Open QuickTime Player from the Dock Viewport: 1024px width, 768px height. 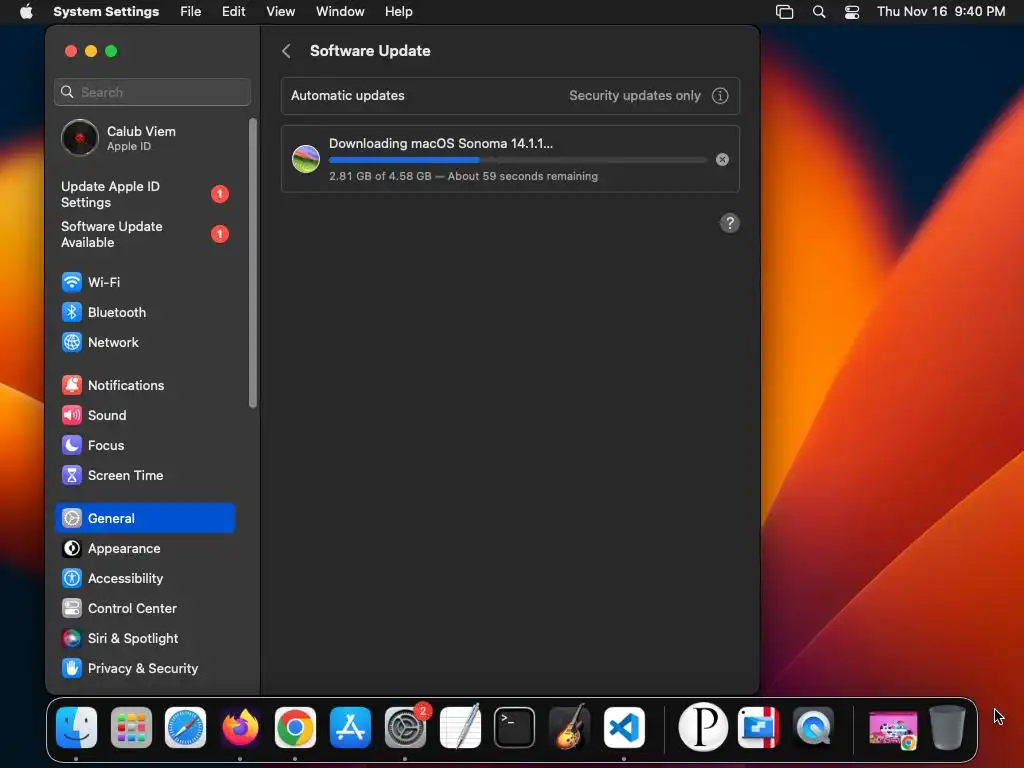click(x=814, y=728)
